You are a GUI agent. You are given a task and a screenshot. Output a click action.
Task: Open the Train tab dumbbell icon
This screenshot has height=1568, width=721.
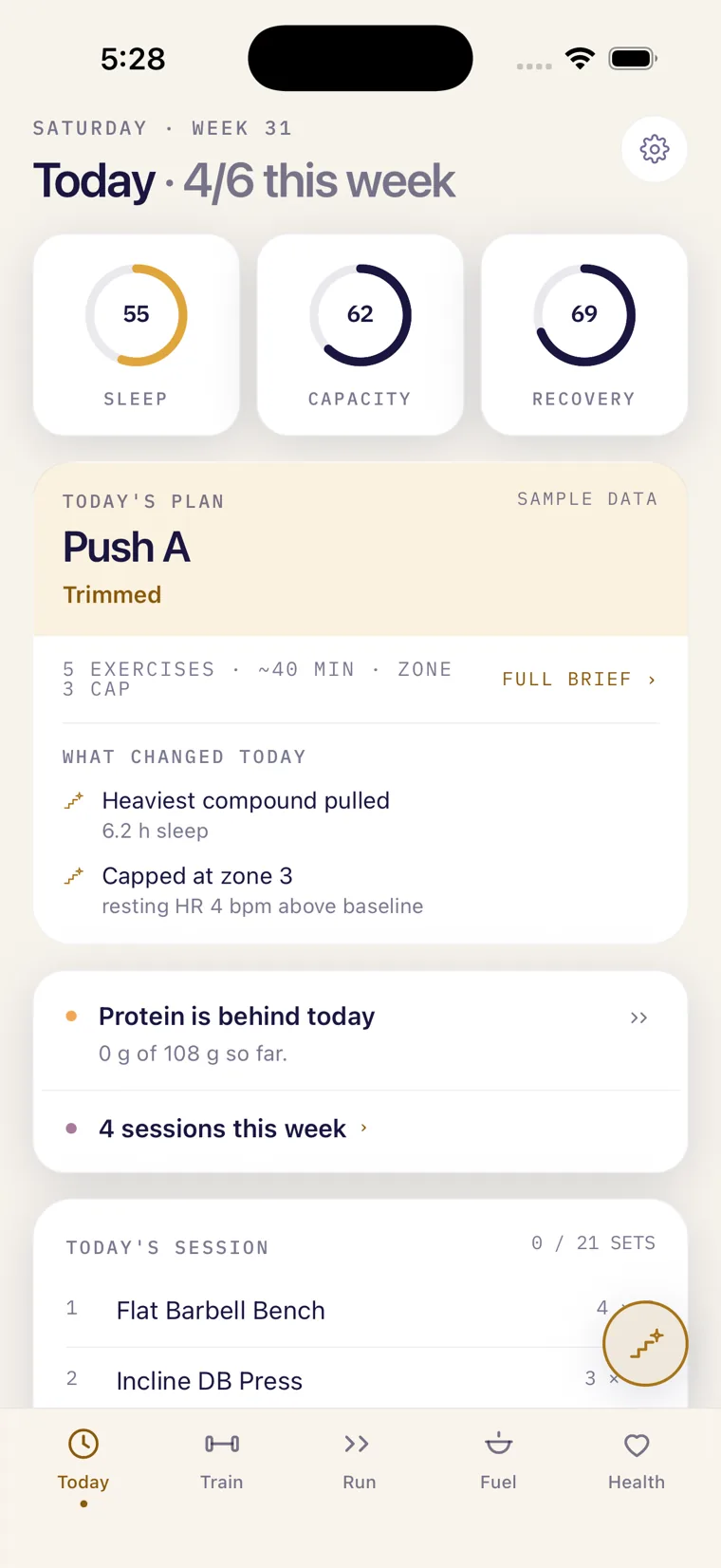pyautogui.click(x=222, y=1444)
